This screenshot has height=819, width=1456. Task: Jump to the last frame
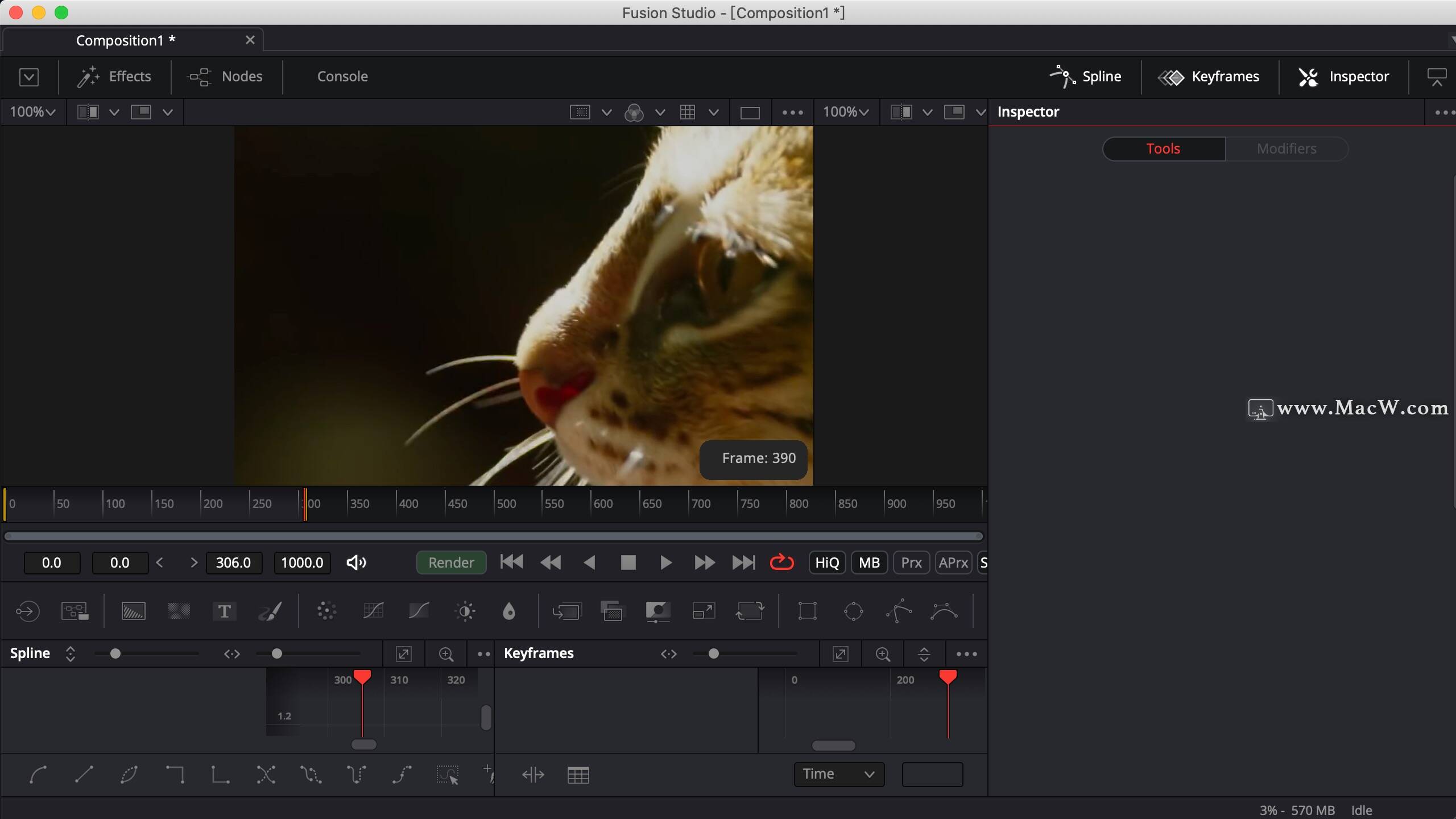click(x=743, y=562)
